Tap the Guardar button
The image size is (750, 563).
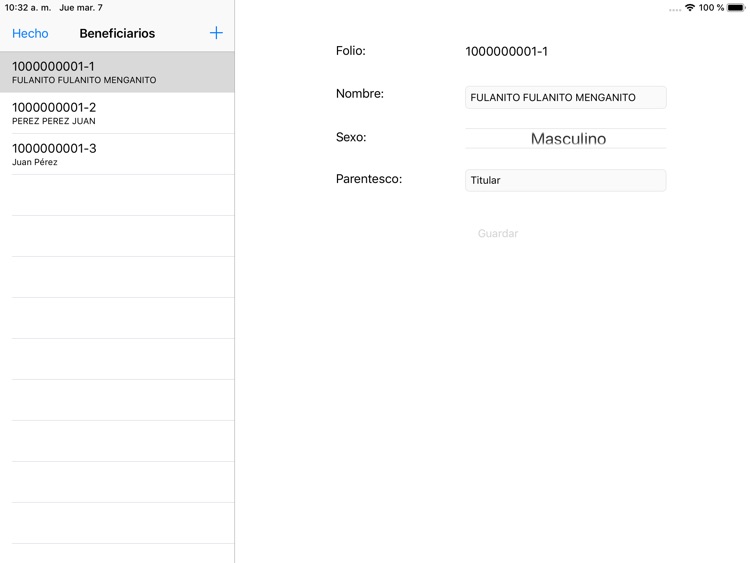click(498, 233)
